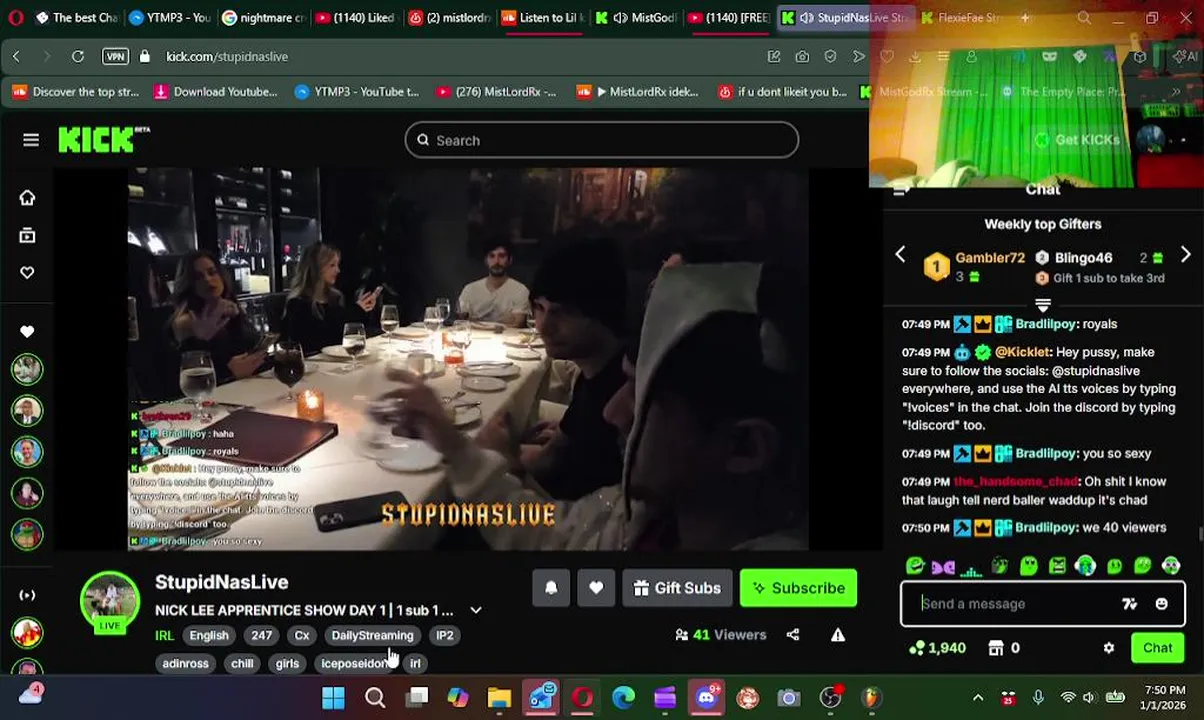Viewport: 1204px width, 720px height.
Task: Send message with Chat button
Action: [1157, 648]
